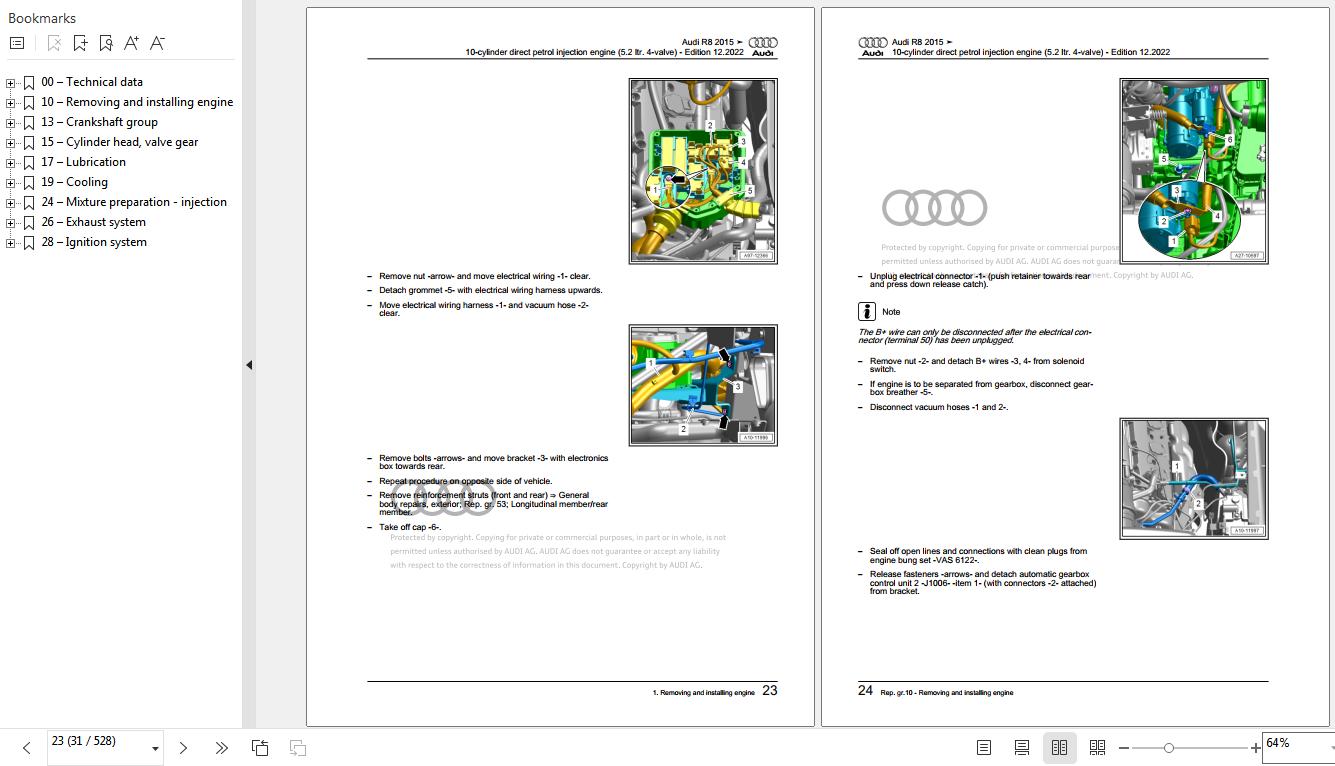Expand '13 – Crankshaft group' bookmark
This screenshot has width=1335, height=766.
(x=11, y=123)
